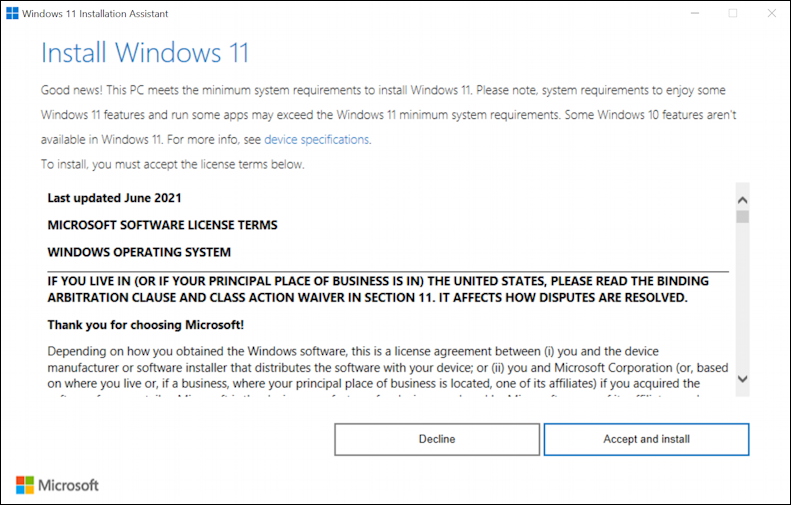791x505 pixels.
Task: Click the Microsoft logo at bottom
Action: coord(57,485)
